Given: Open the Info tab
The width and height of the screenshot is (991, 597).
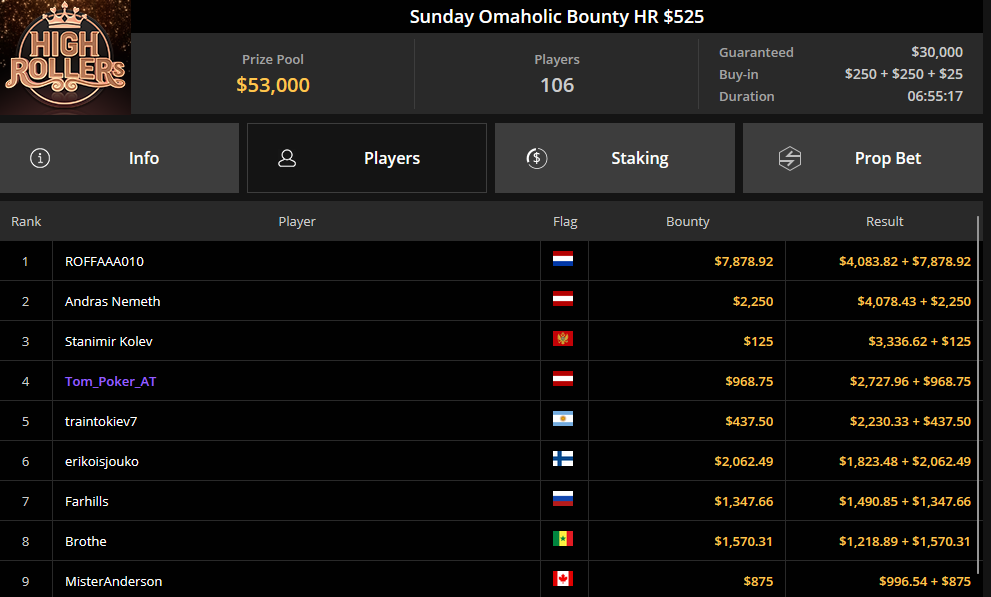Looking at the screenshot, I should (119, 158).
